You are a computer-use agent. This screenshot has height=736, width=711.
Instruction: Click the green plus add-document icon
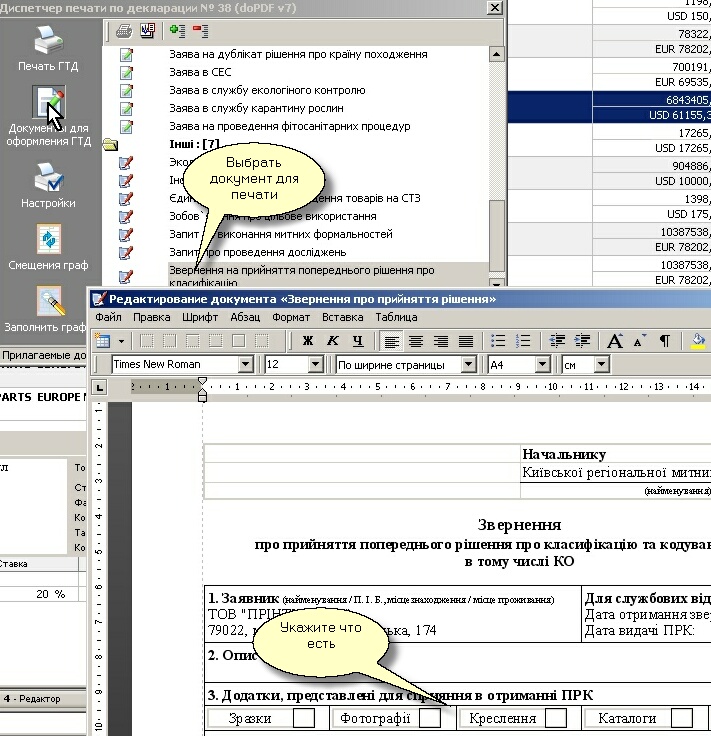point(177,30)
